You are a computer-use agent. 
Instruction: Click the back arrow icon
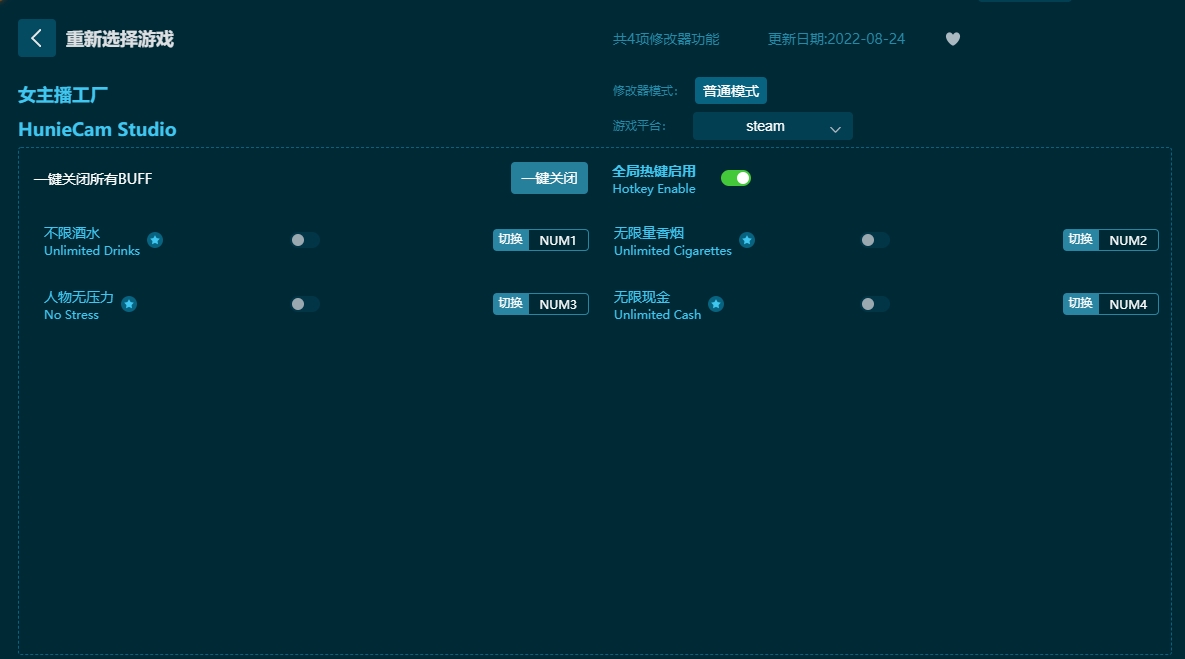(x=36, y=39)
